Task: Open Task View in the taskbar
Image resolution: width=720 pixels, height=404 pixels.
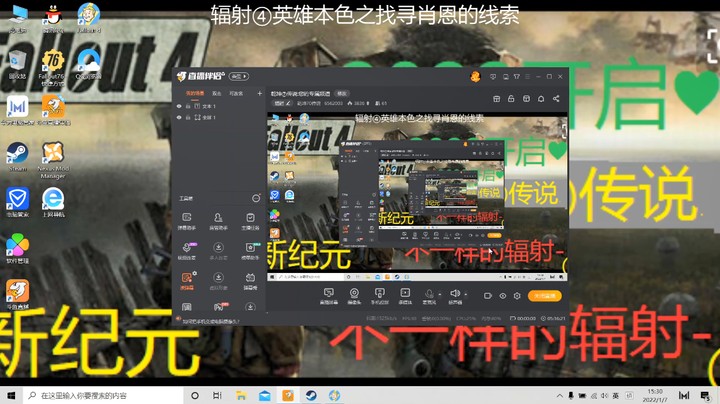Action: tap(217, 395)
